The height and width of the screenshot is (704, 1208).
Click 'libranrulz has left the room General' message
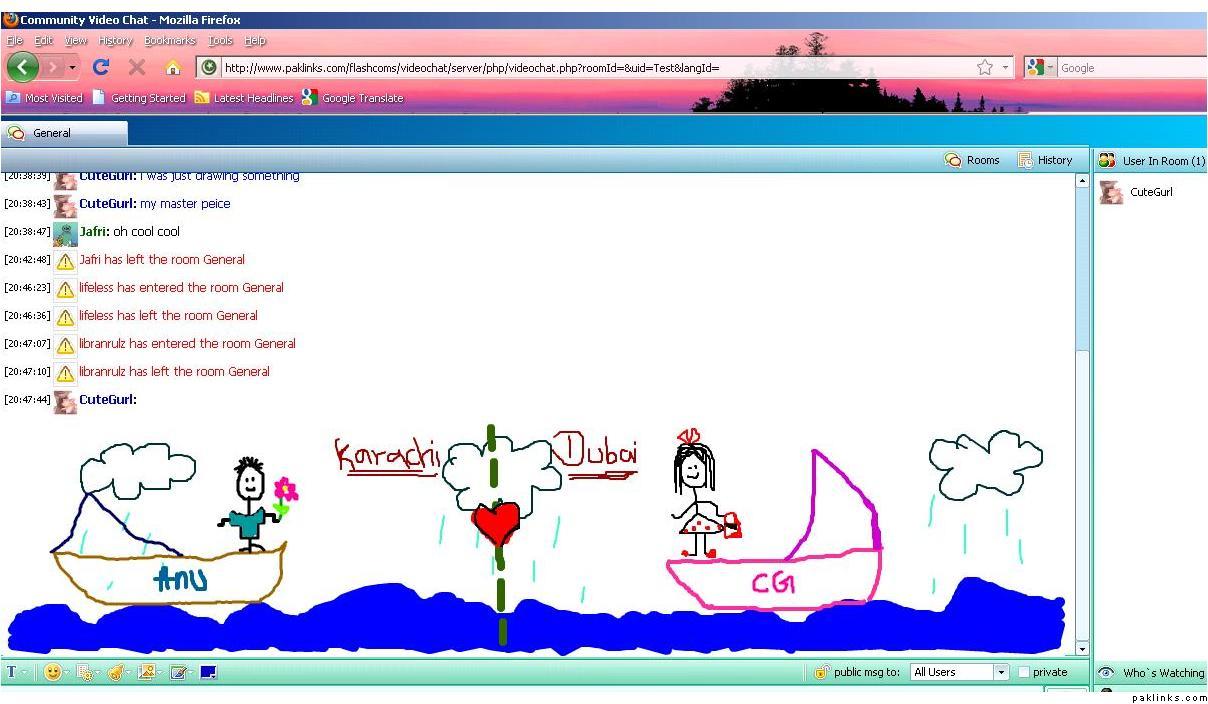(175, 372)
